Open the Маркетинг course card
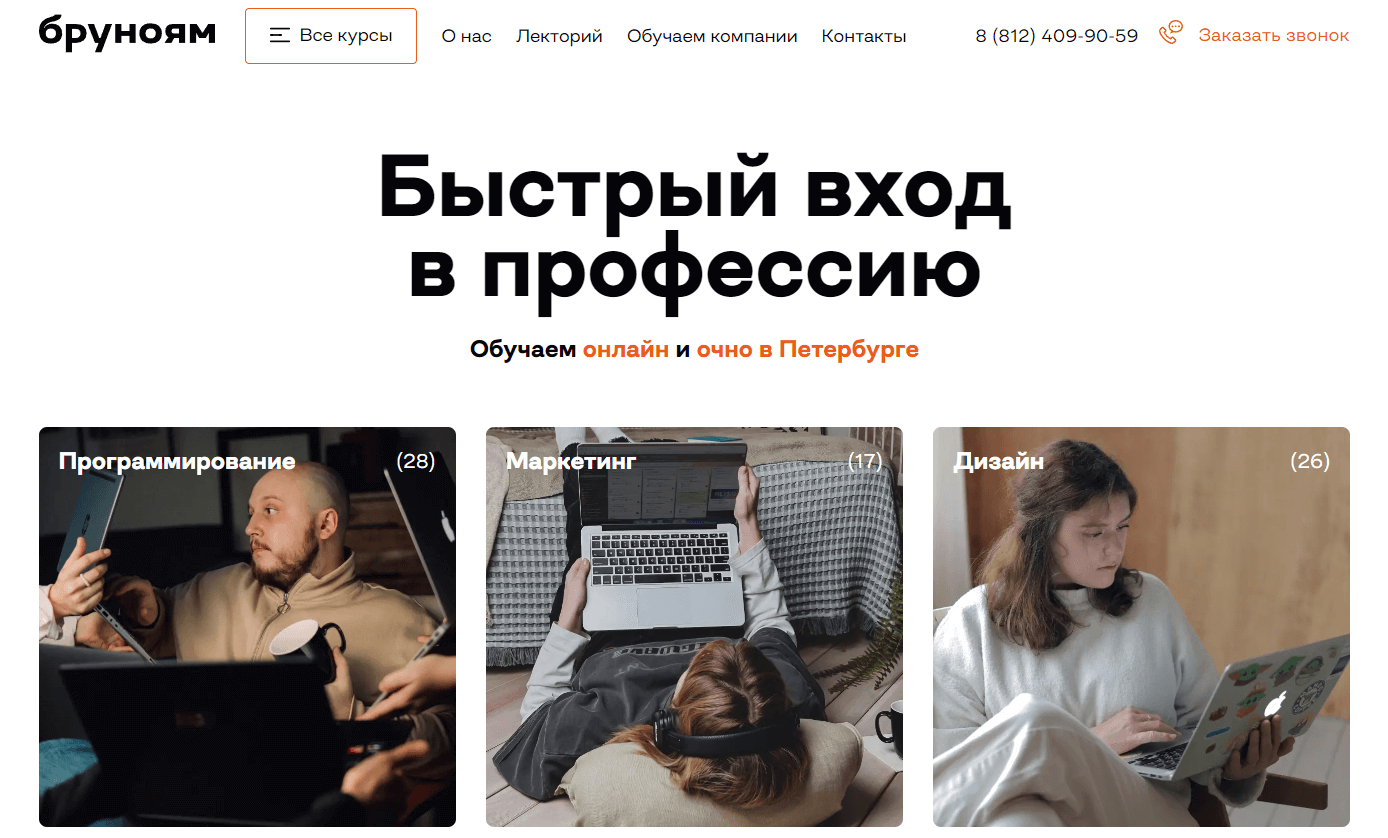The width and height of the screenshot is (1388, 838). coord(694,627)
